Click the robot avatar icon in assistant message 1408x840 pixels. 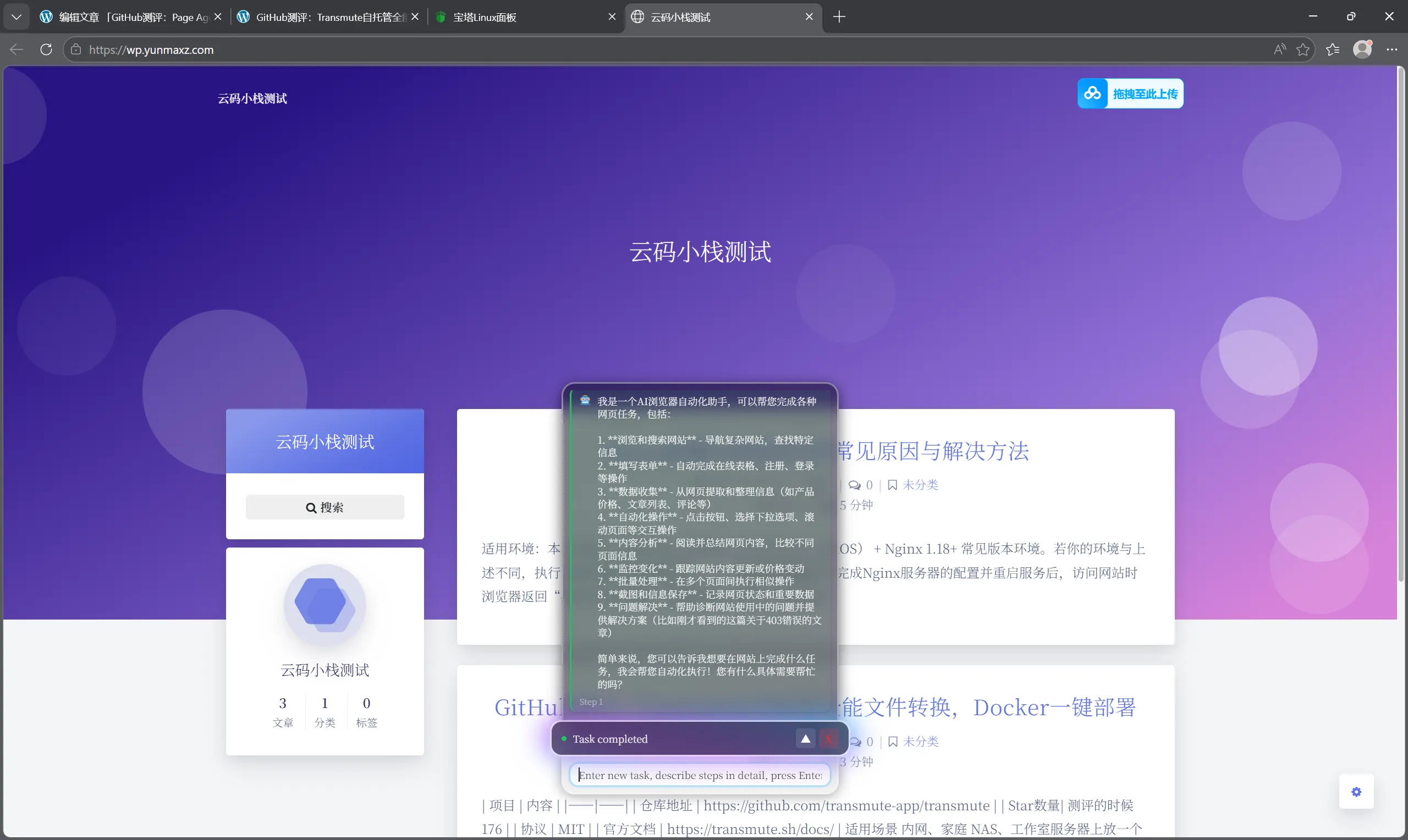pyautogui.click(x=585, y=400)
